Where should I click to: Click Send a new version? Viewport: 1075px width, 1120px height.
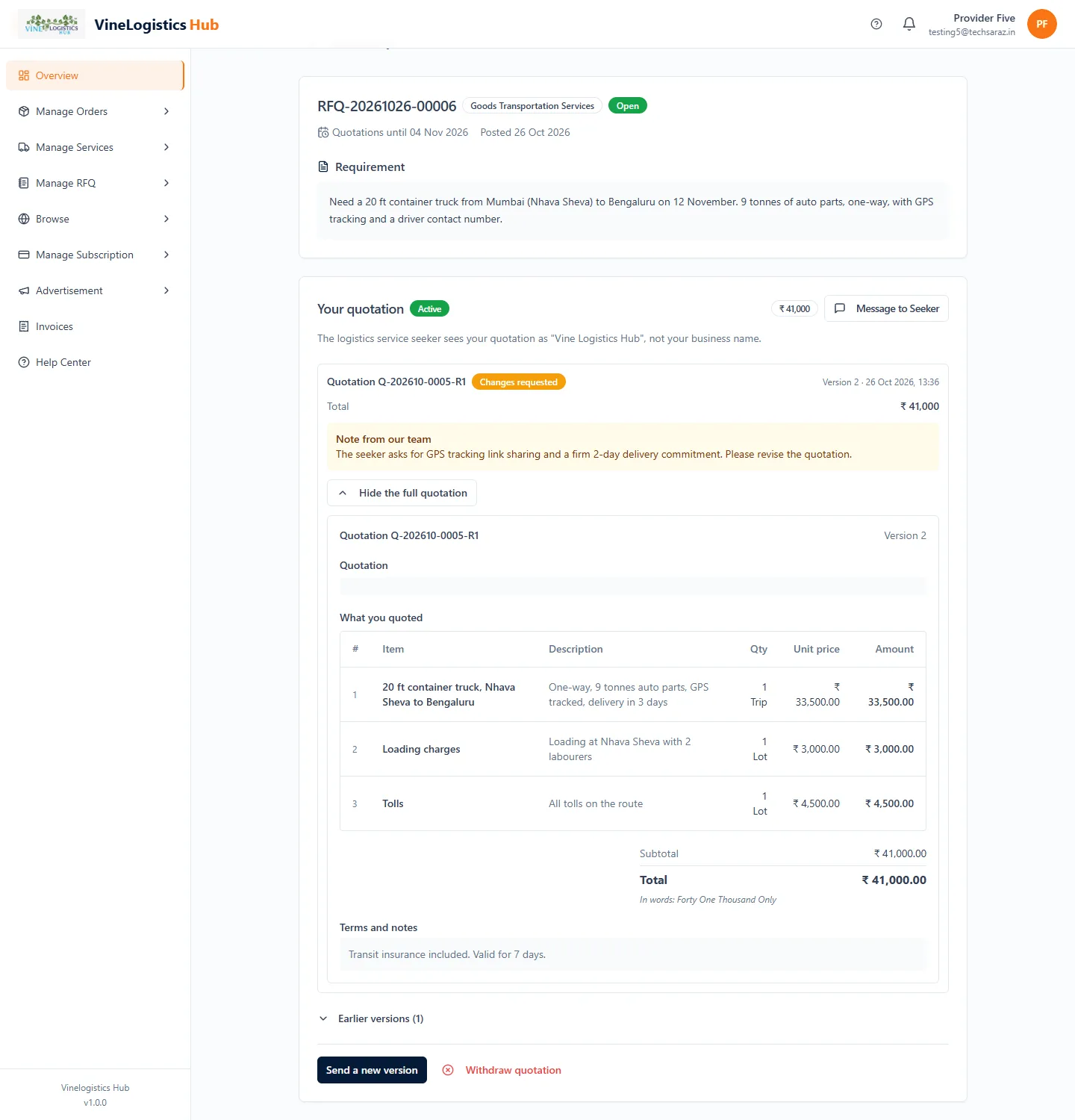(372, 1070)
